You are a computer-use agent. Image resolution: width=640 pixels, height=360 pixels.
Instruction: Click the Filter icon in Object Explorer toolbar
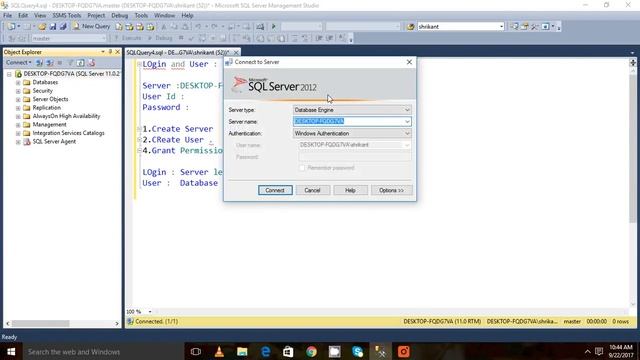pos(70,62)
